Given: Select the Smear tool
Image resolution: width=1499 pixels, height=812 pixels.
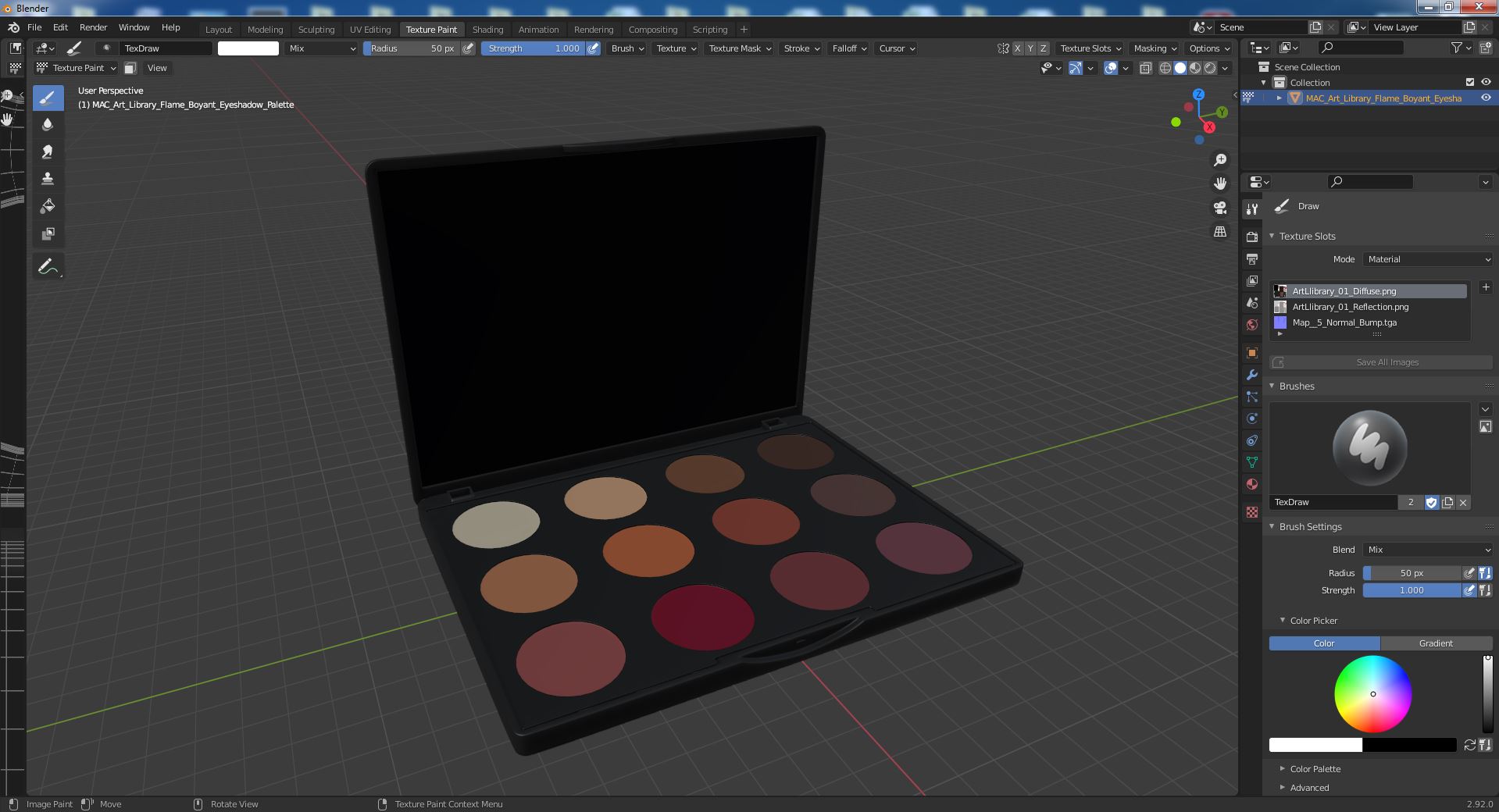Looking at the screenshot, I should click(48, 151).
